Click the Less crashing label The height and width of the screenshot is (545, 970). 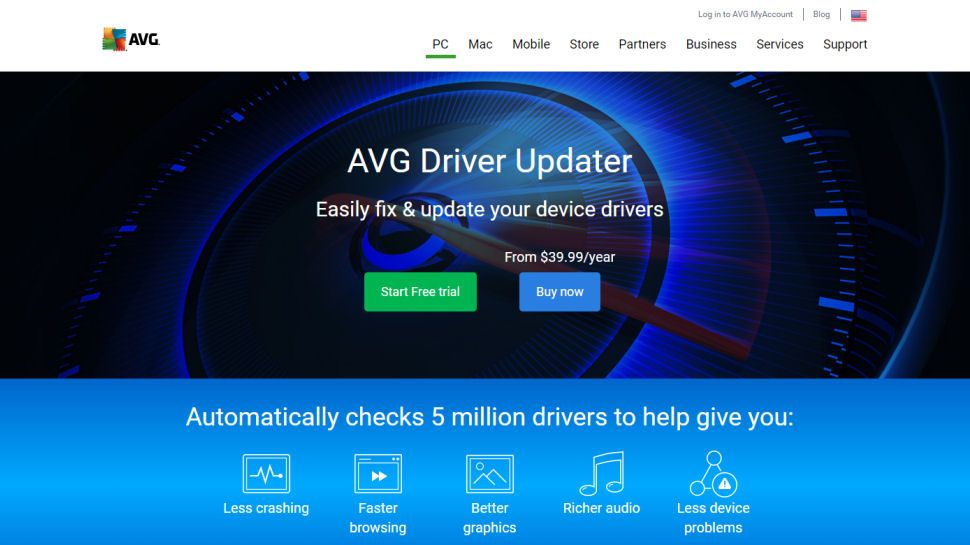266,508
